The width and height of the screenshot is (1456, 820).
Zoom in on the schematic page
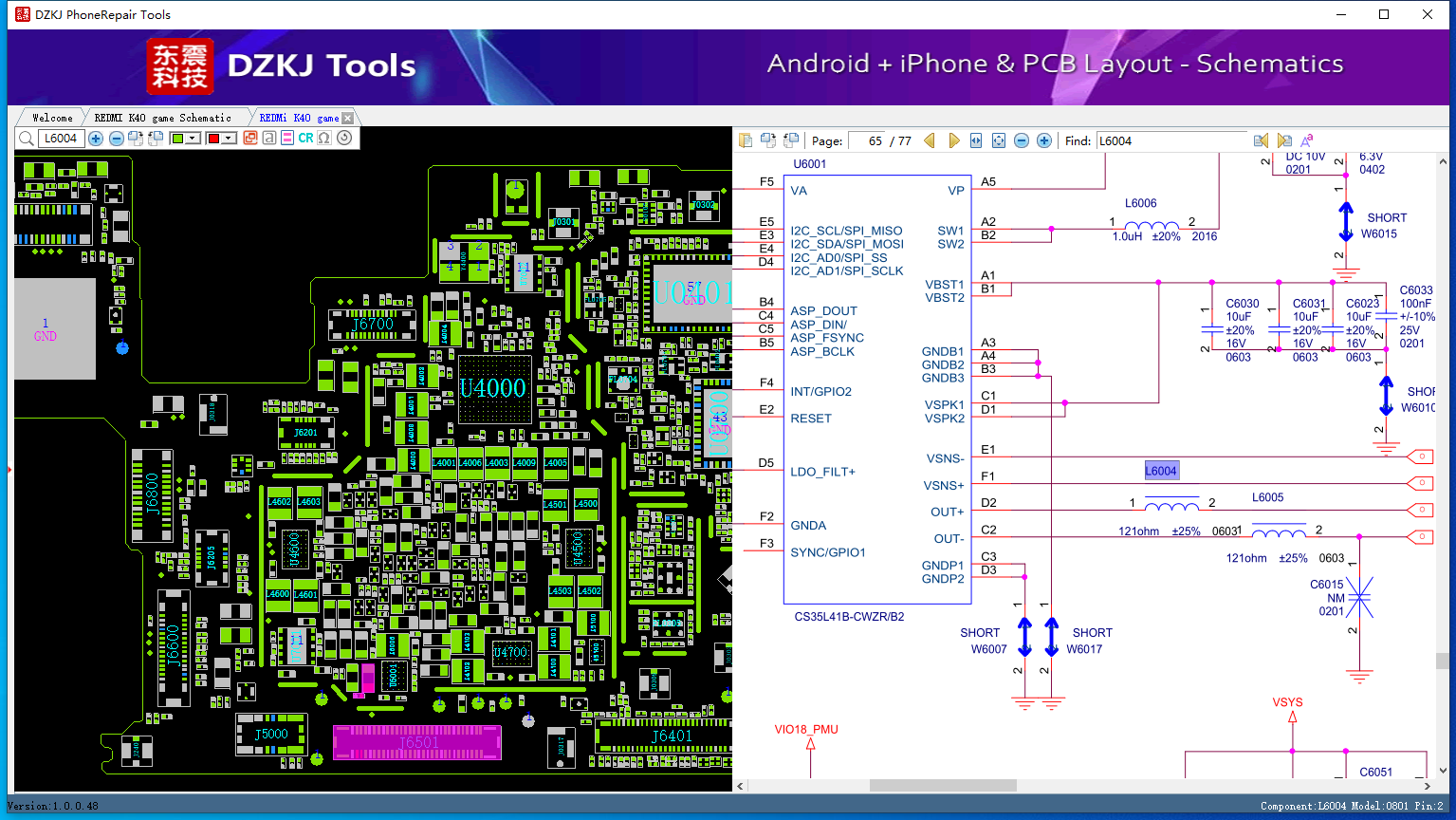(x=1044, y=140)
